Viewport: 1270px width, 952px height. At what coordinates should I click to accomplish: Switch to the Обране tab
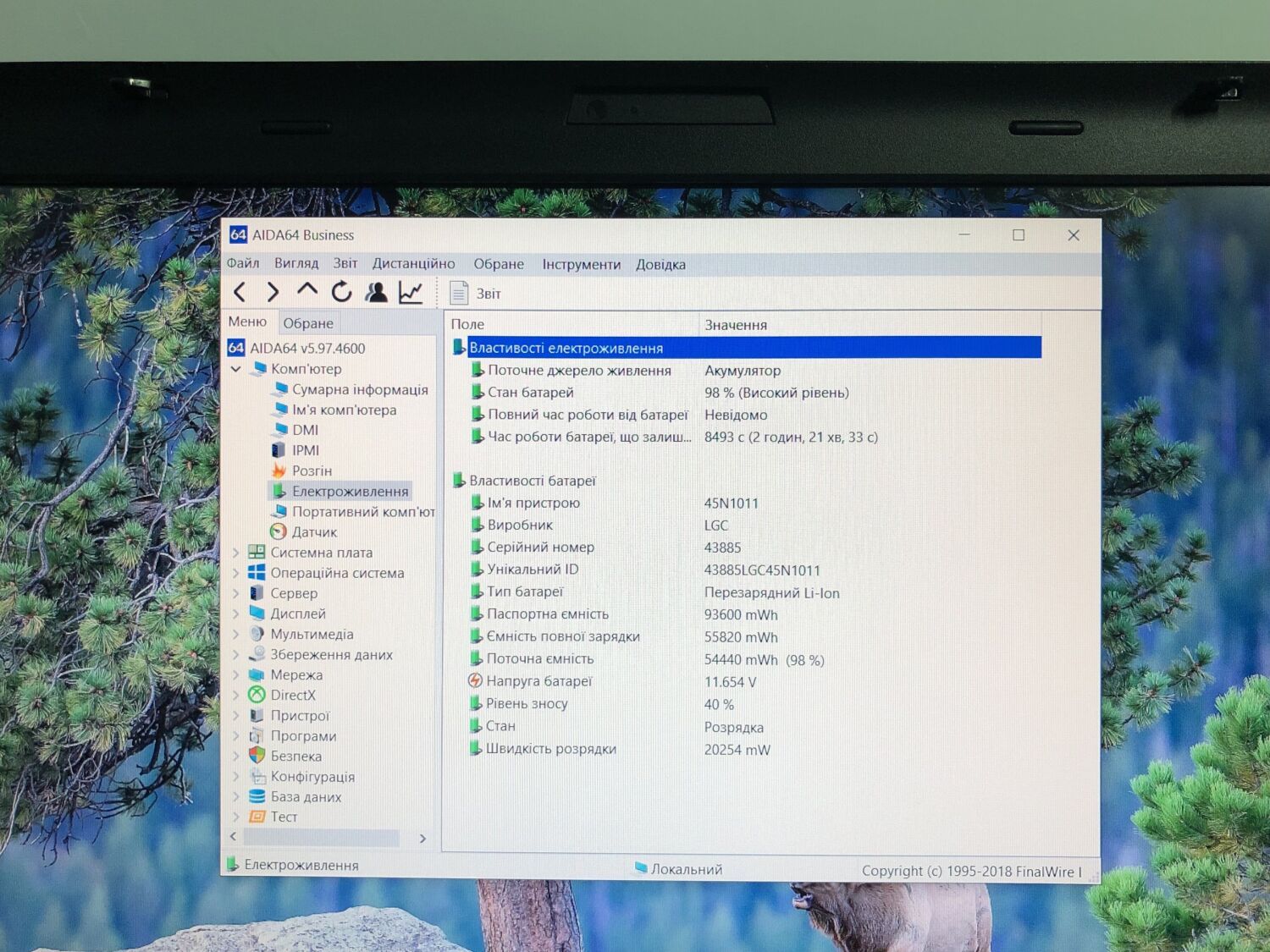[308, 323]
